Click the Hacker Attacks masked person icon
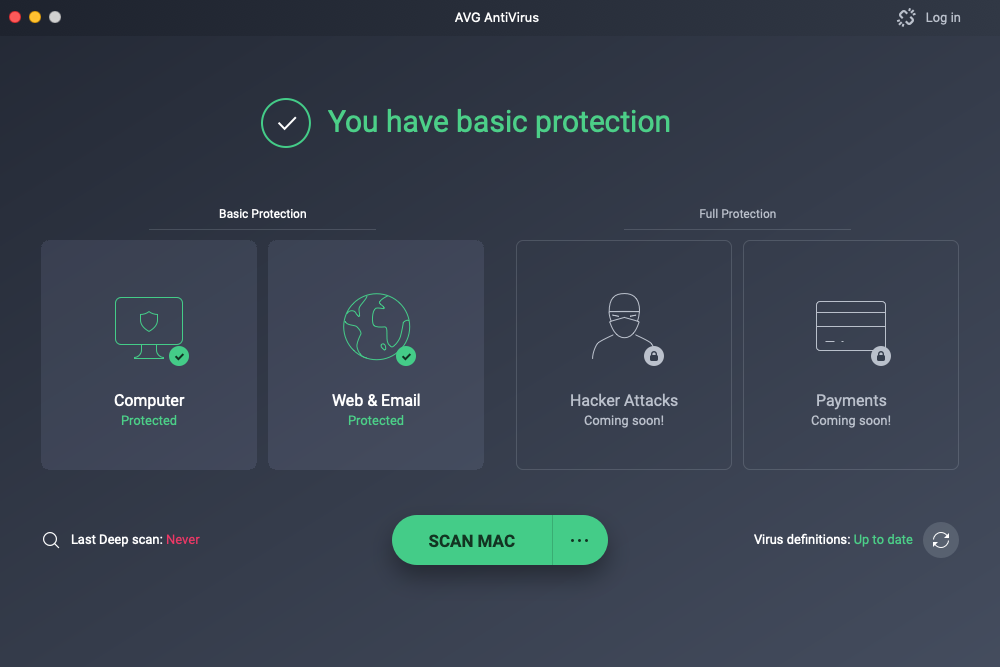The image size is (1000, 667). point(623,326)
